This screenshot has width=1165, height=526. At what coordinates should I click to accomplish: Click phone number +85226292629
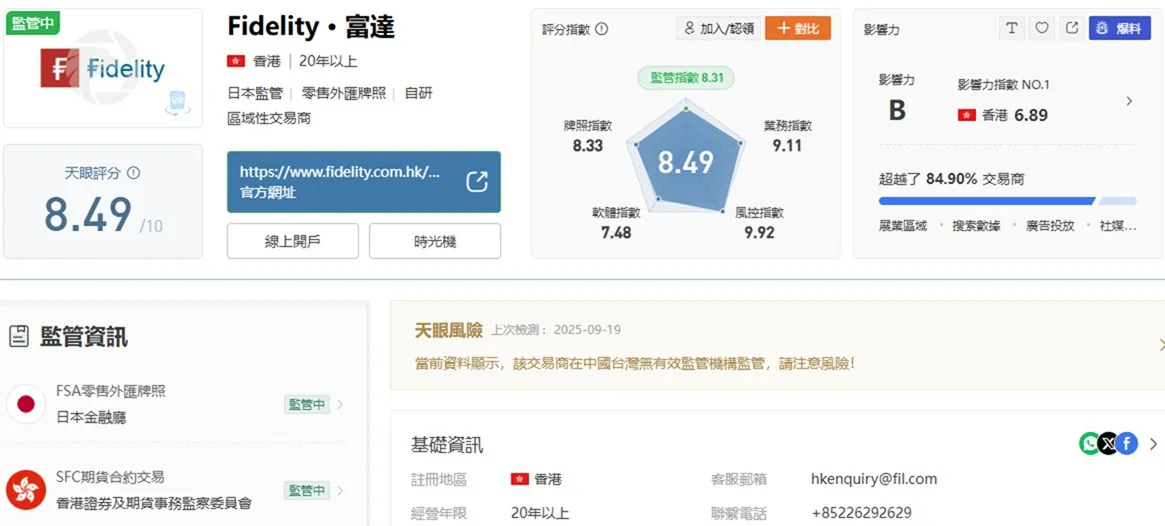[861, 513]
